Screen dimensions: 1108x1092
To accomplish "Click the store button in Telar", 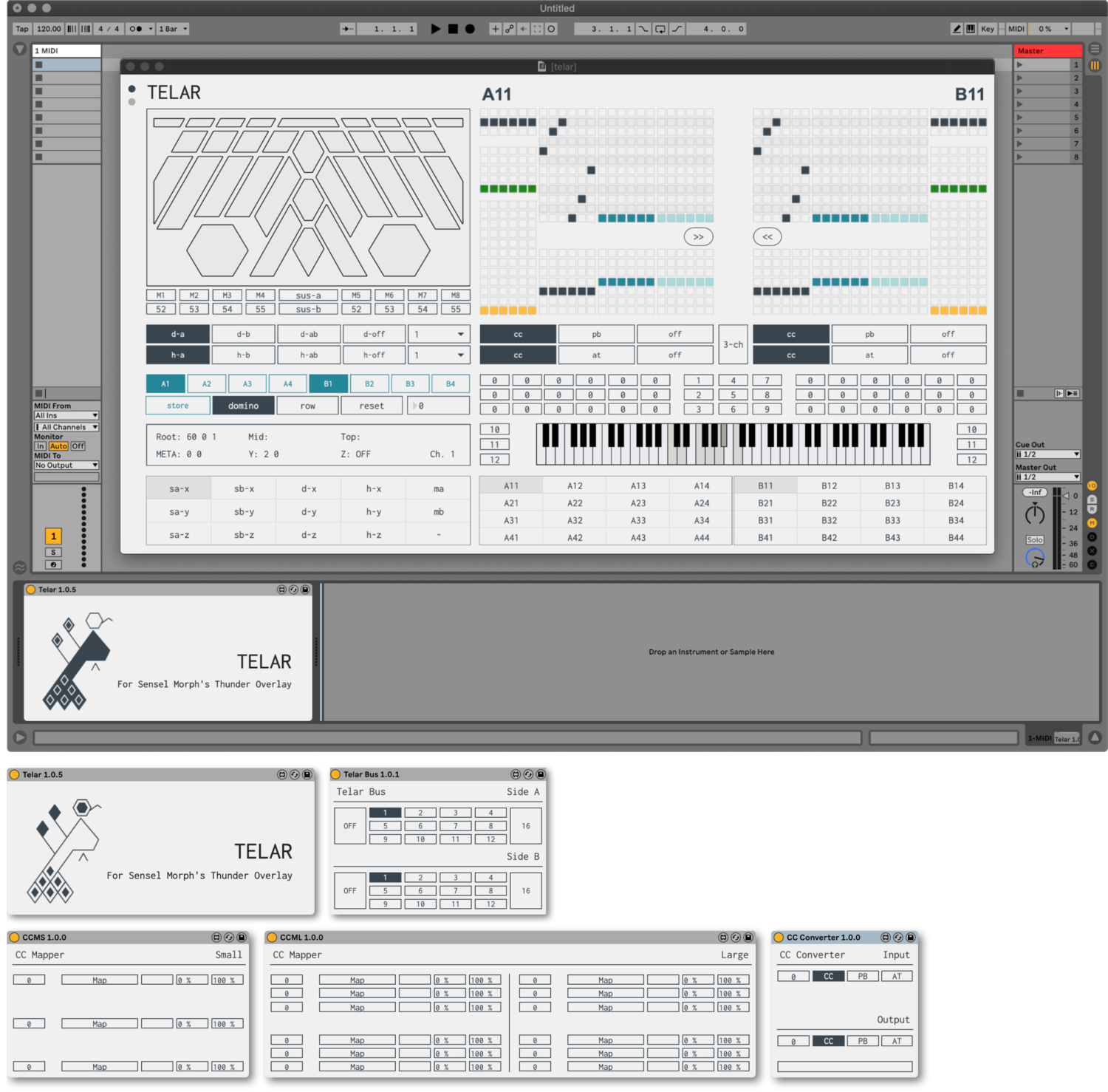I will [x=177, y=406].
